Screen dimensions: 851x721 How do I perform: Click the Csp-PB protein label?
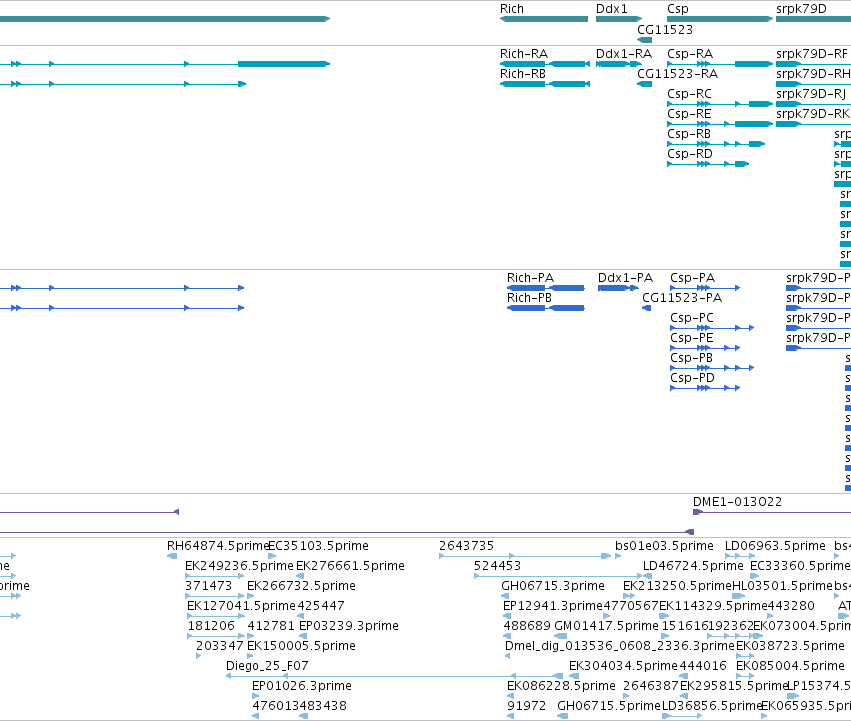pos(691,358)
